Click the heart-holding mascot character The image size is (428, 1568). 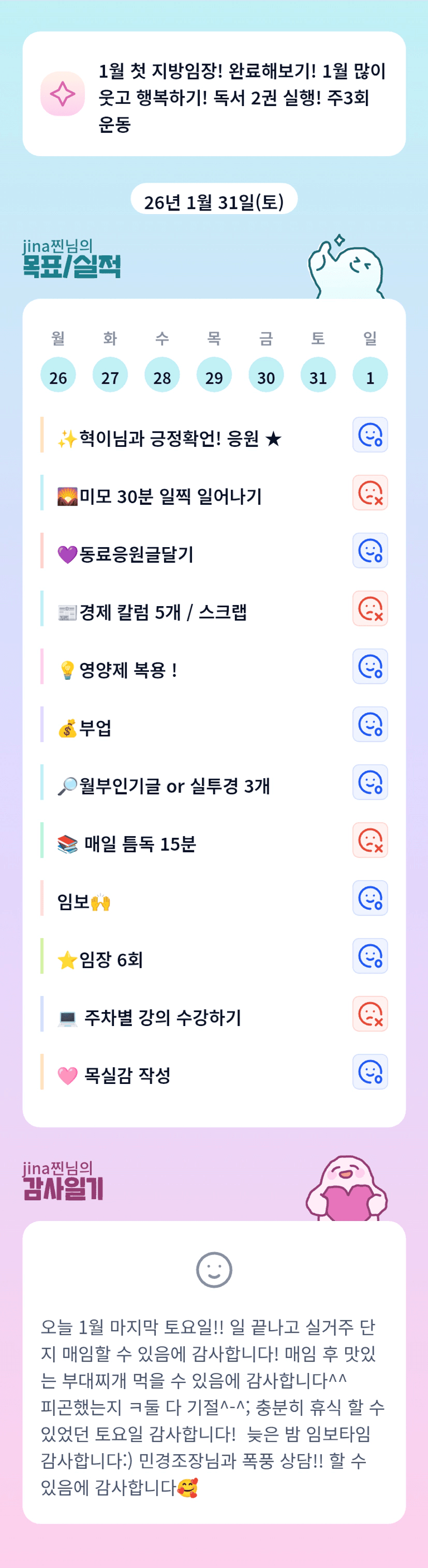point(346,1189)
